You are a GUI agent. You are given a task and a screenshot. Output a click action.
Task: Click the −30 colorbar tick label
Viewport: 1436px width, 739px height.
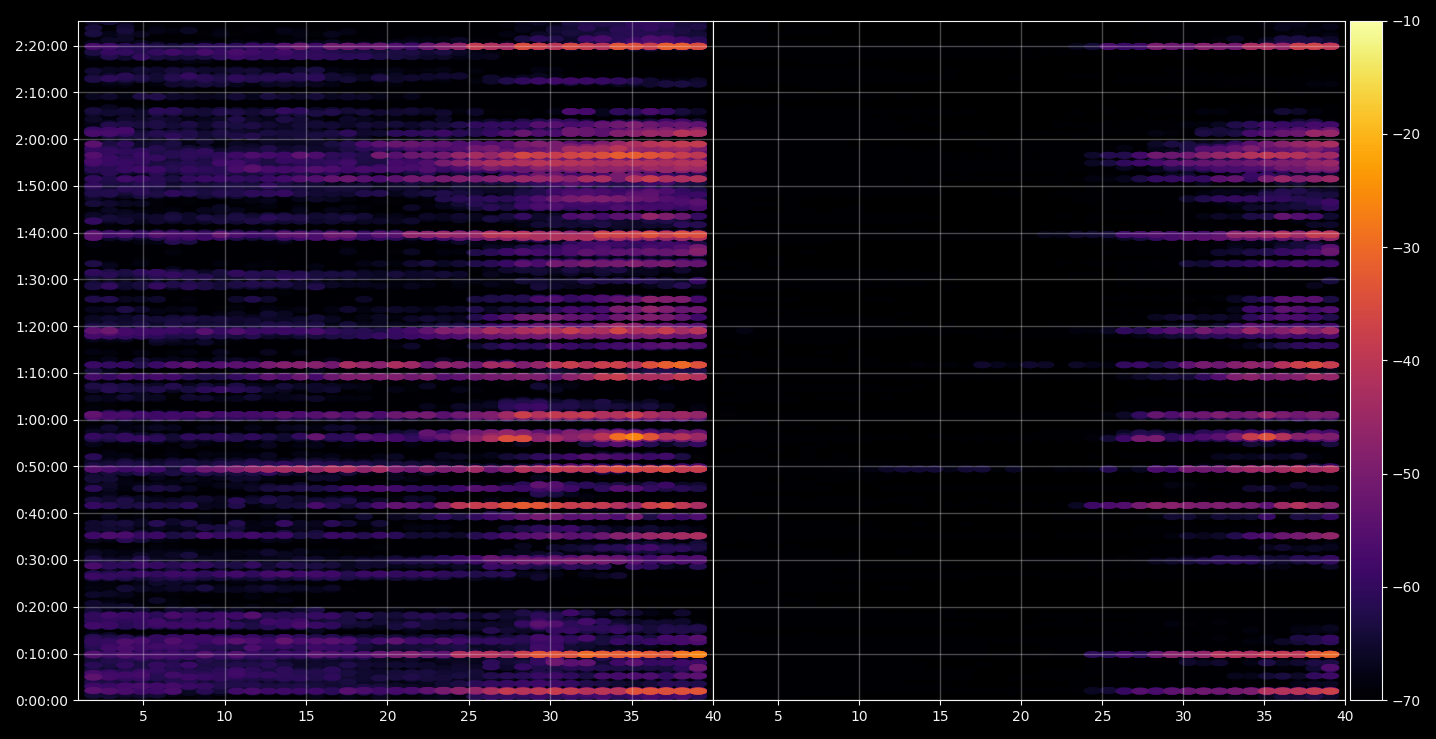click(x=1406, y=248)
